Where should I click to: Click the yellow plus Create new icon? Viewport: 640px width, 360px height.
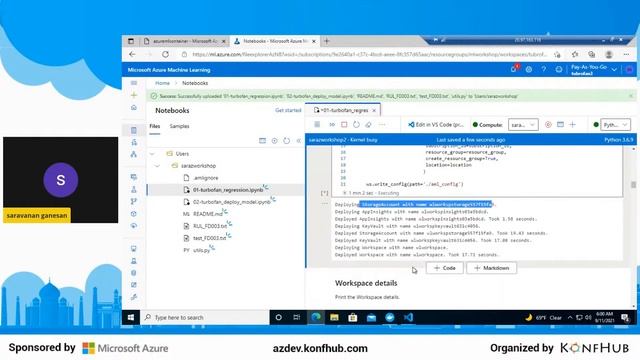[x=134, y=95]
